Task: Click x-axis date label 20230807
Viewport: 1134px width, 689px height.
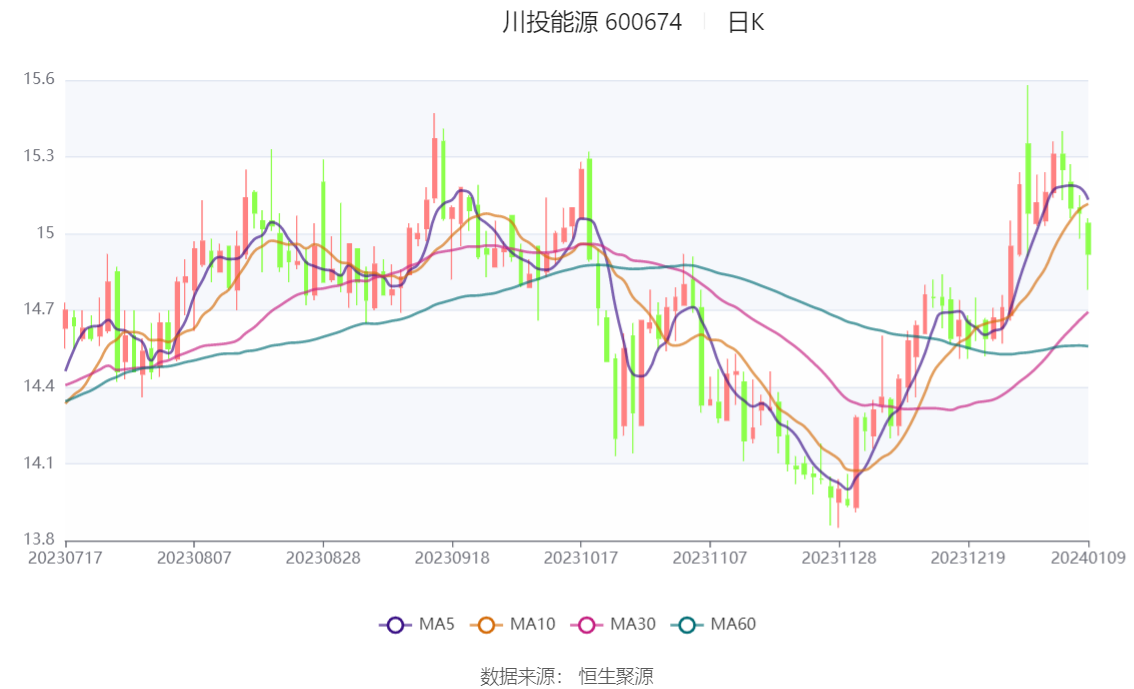Action: [194, 558]
